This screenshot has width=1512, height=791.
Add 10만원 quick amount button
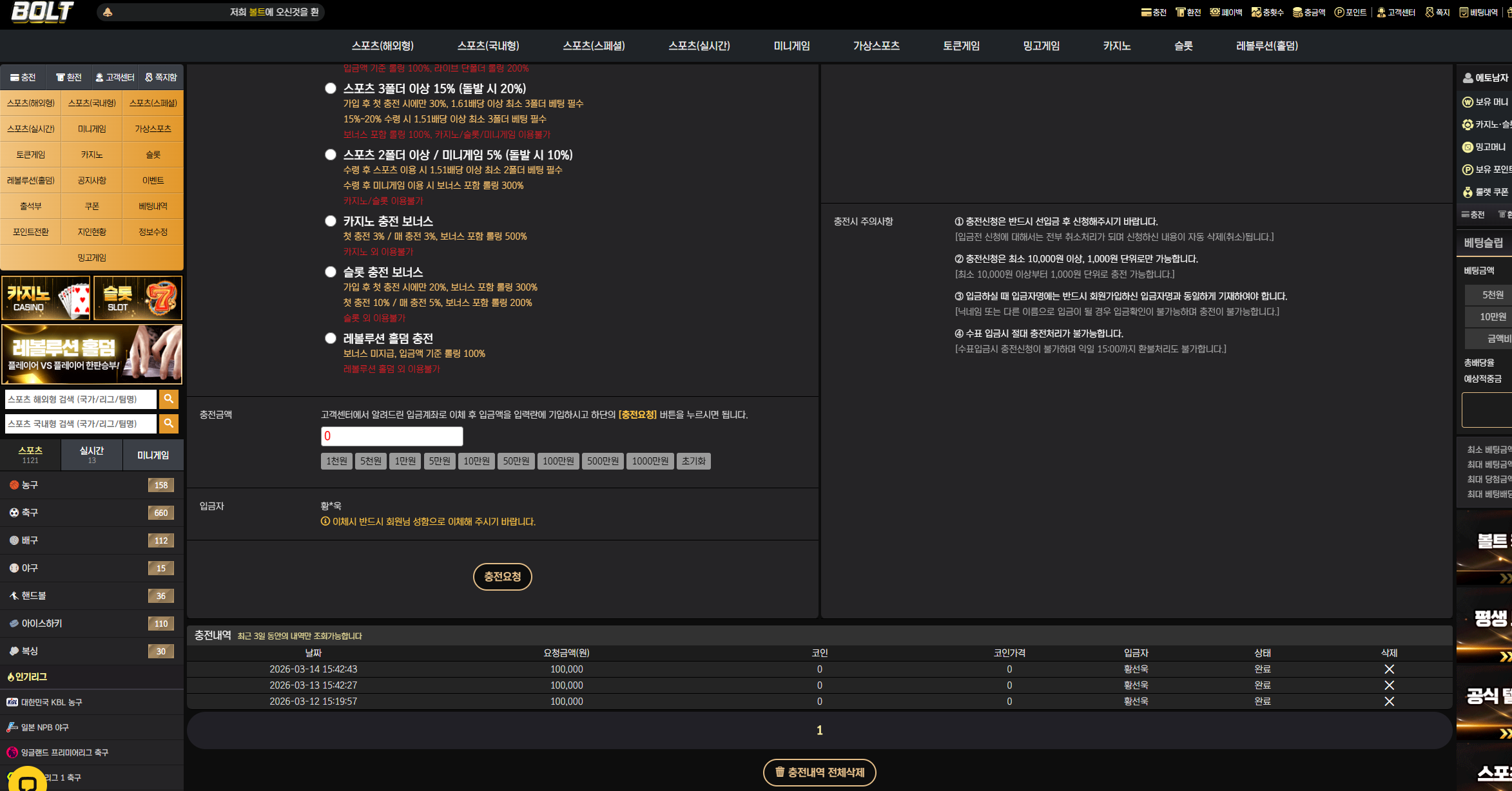[x=476, y=461]
